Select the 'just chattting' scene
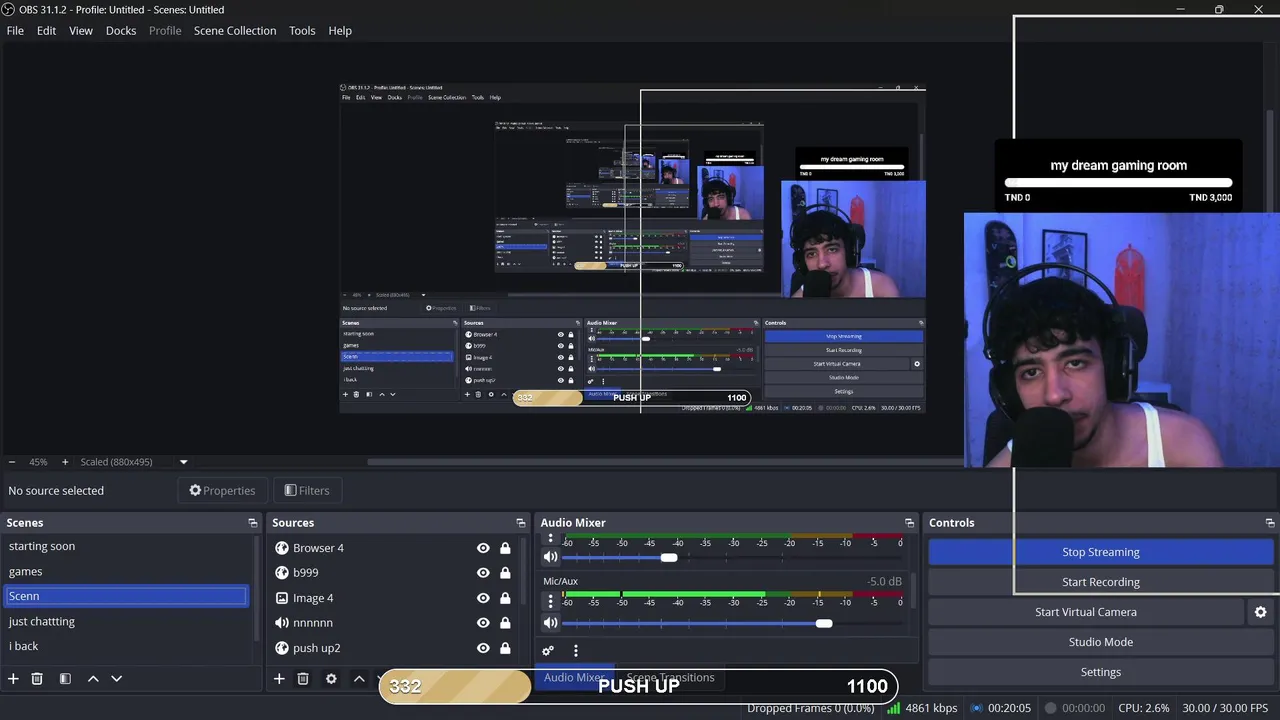The image size is (1280, 720). point(126,621)
